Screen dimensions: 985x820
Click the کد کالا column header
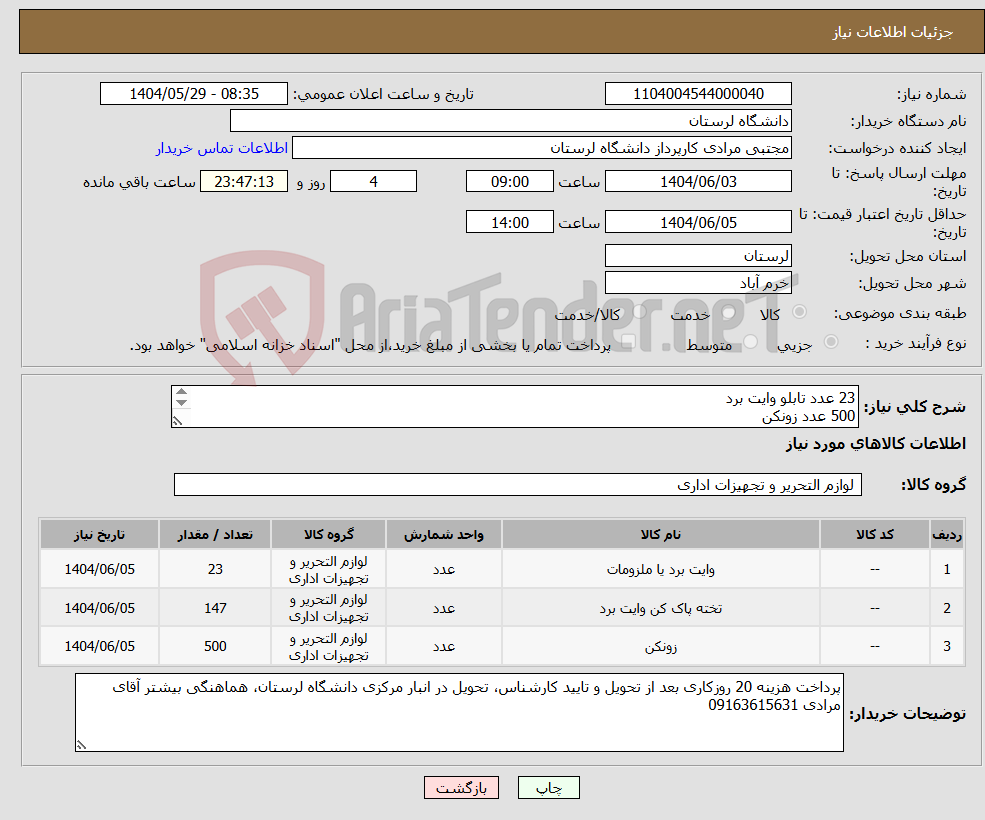point(874,534)
